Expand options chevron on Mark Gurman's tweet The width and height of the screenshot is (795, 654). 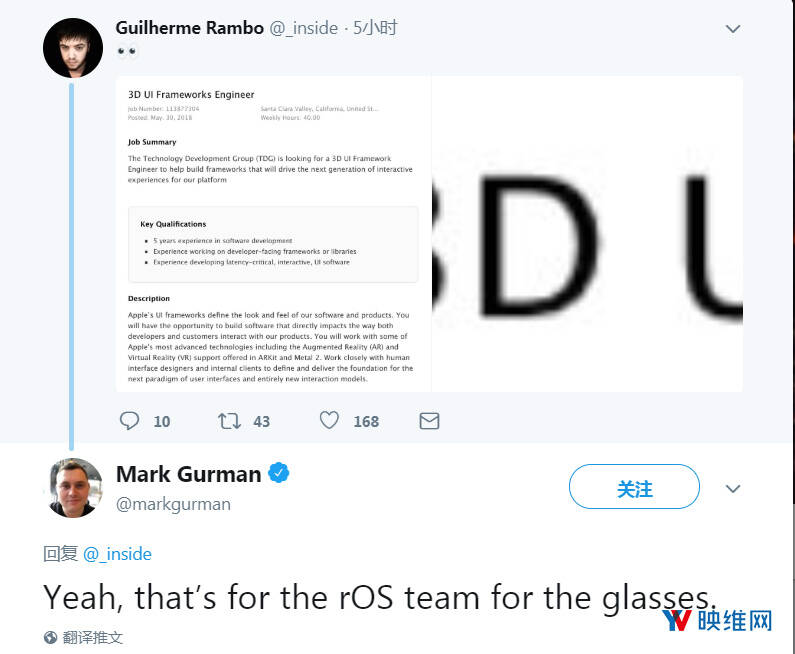[733, 489]
